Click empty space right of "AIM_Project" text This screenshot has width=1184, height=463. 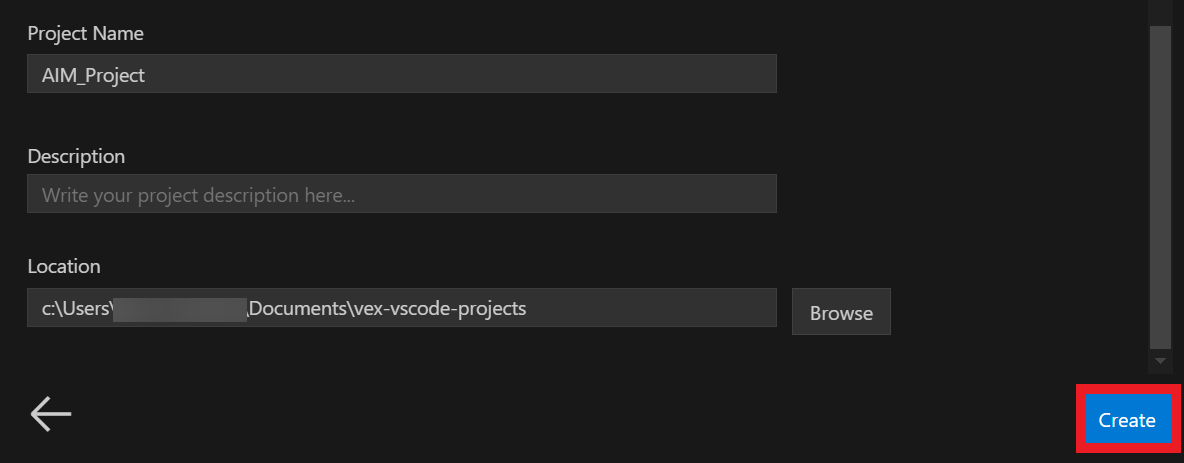click(500, 75)
